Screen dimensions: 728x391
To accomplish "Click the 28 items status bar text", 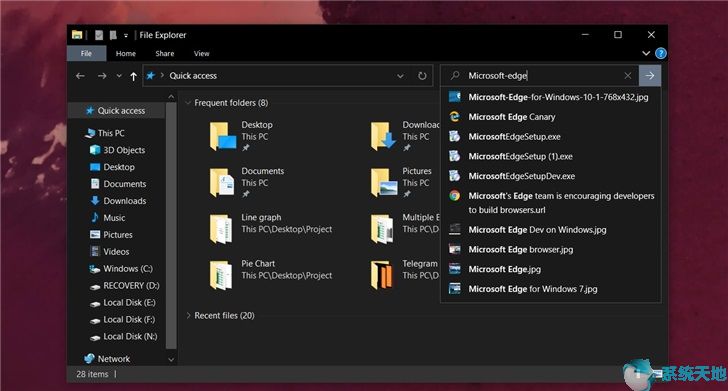I will click(x=92, y=374).
